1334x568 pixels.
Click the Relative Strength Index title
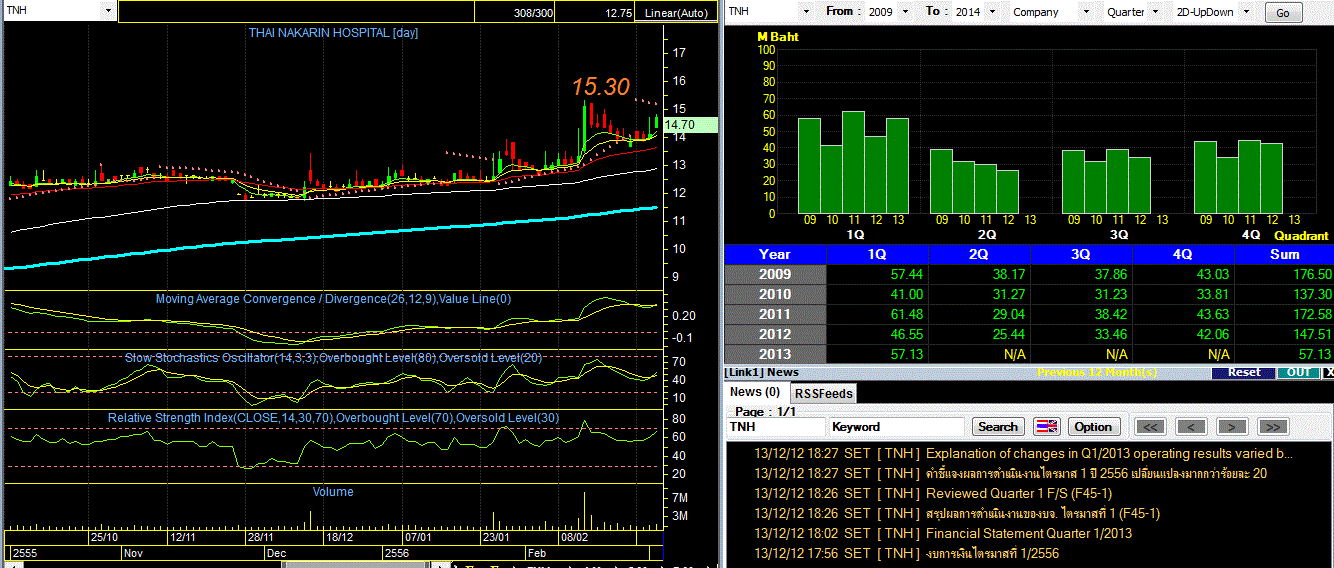(x=332, y=417)
